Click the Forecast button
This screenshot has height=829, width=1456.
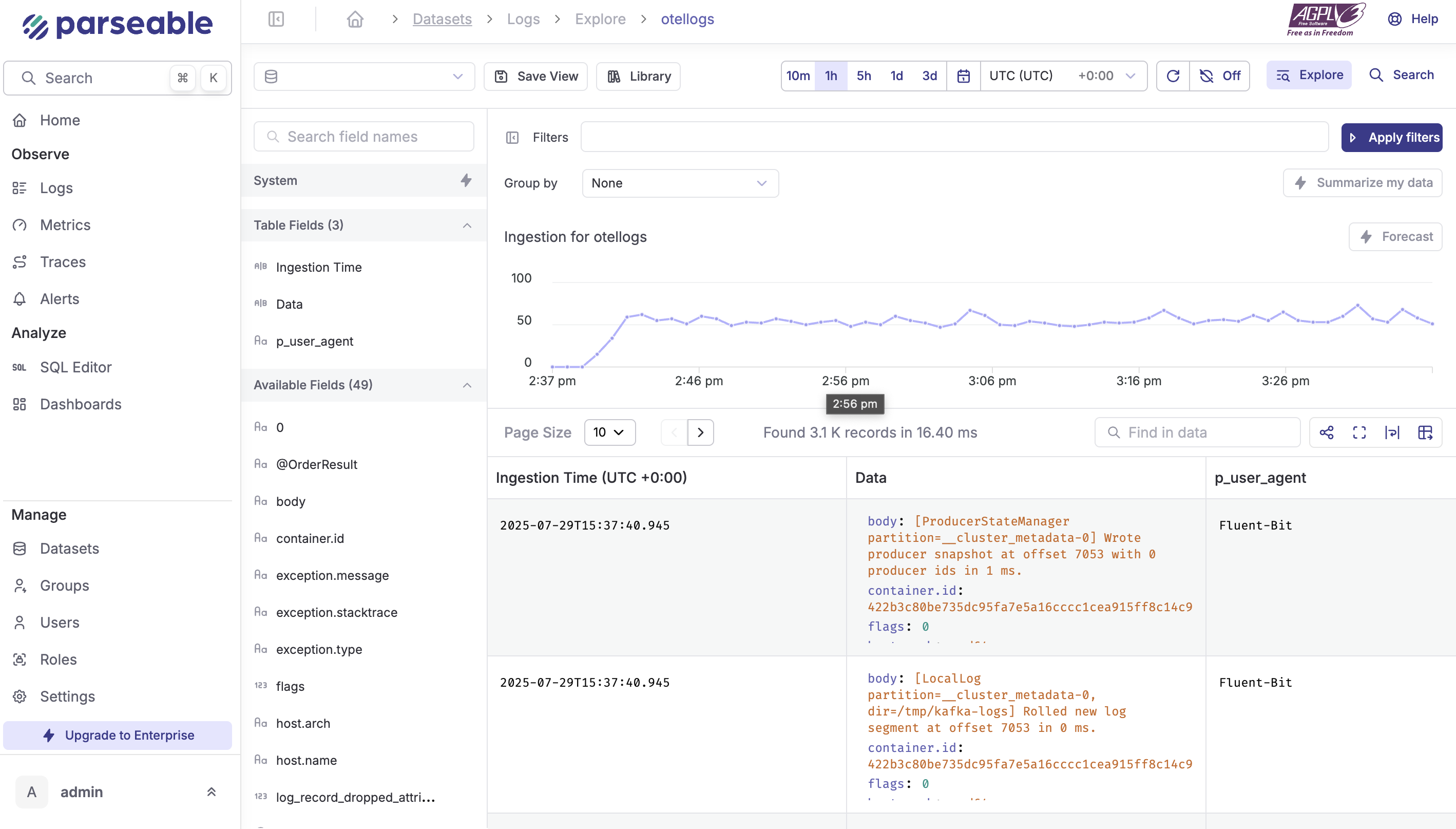pyautogui.click(x=1395, y=237)
